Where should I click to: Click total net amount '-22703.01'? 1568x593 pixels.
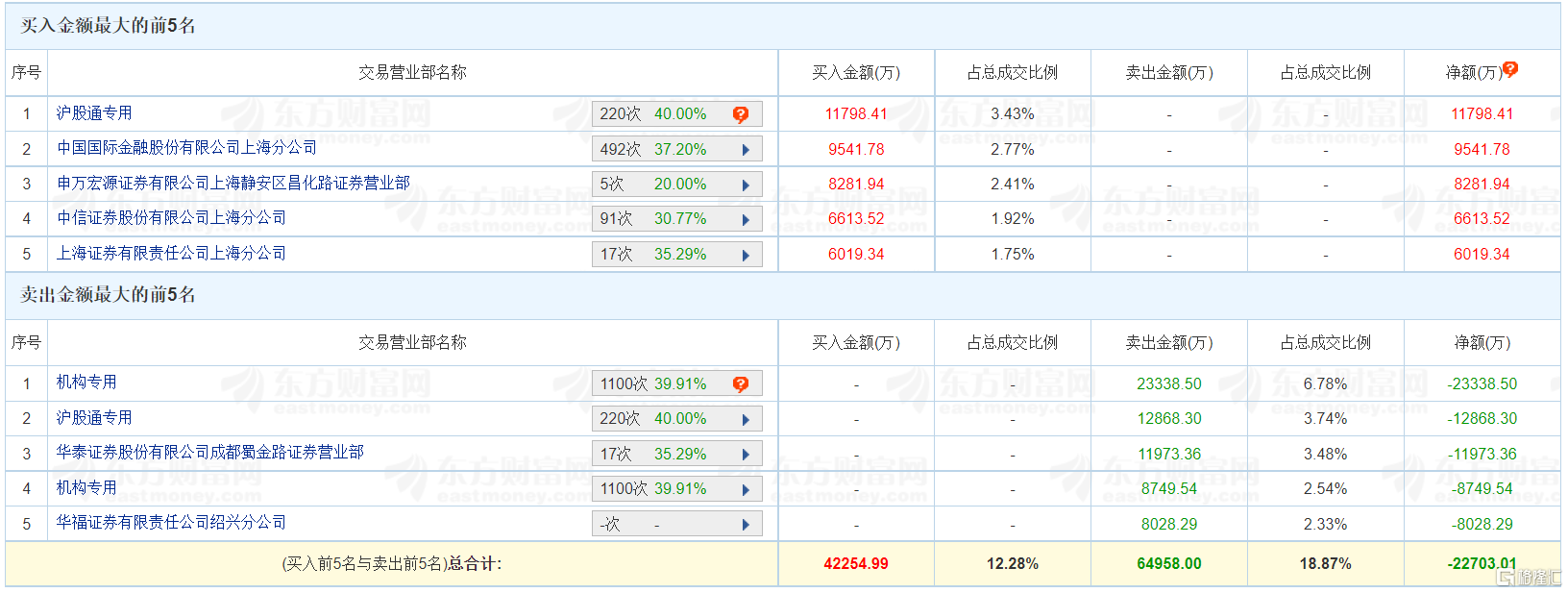coord(1482,564)
